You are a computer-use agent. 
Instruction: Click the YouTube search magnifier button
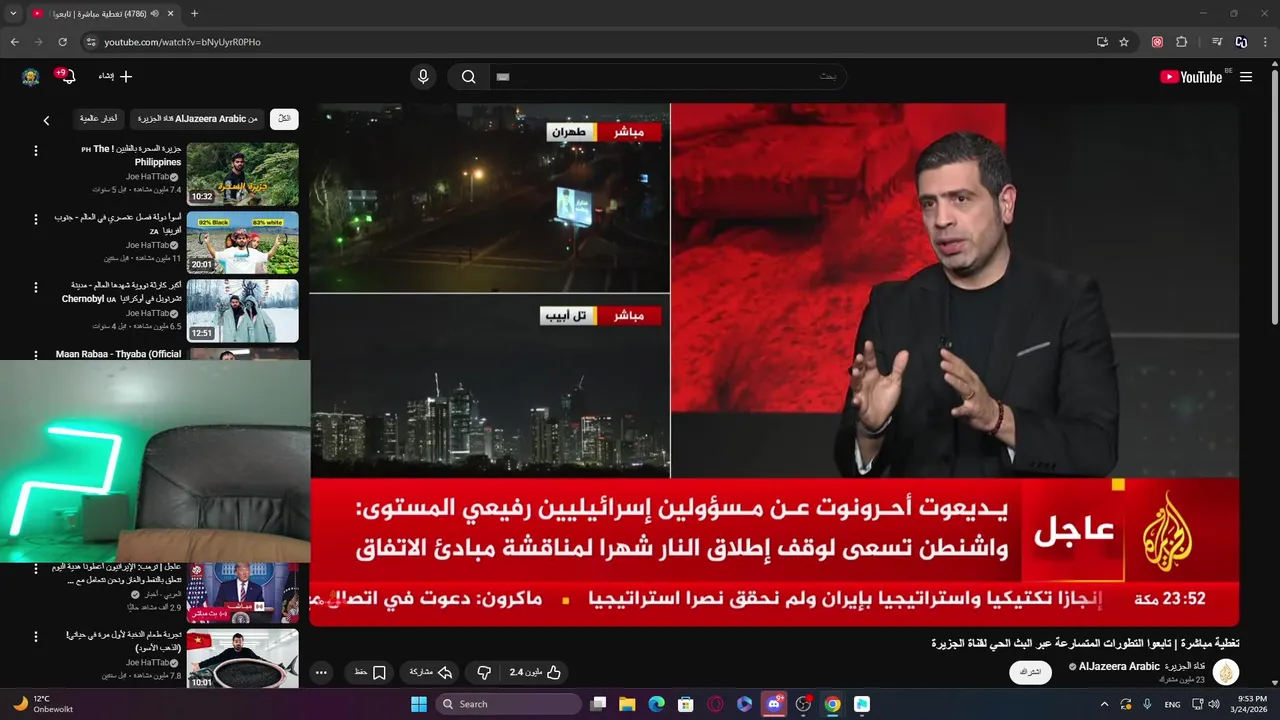pos(468,77)
